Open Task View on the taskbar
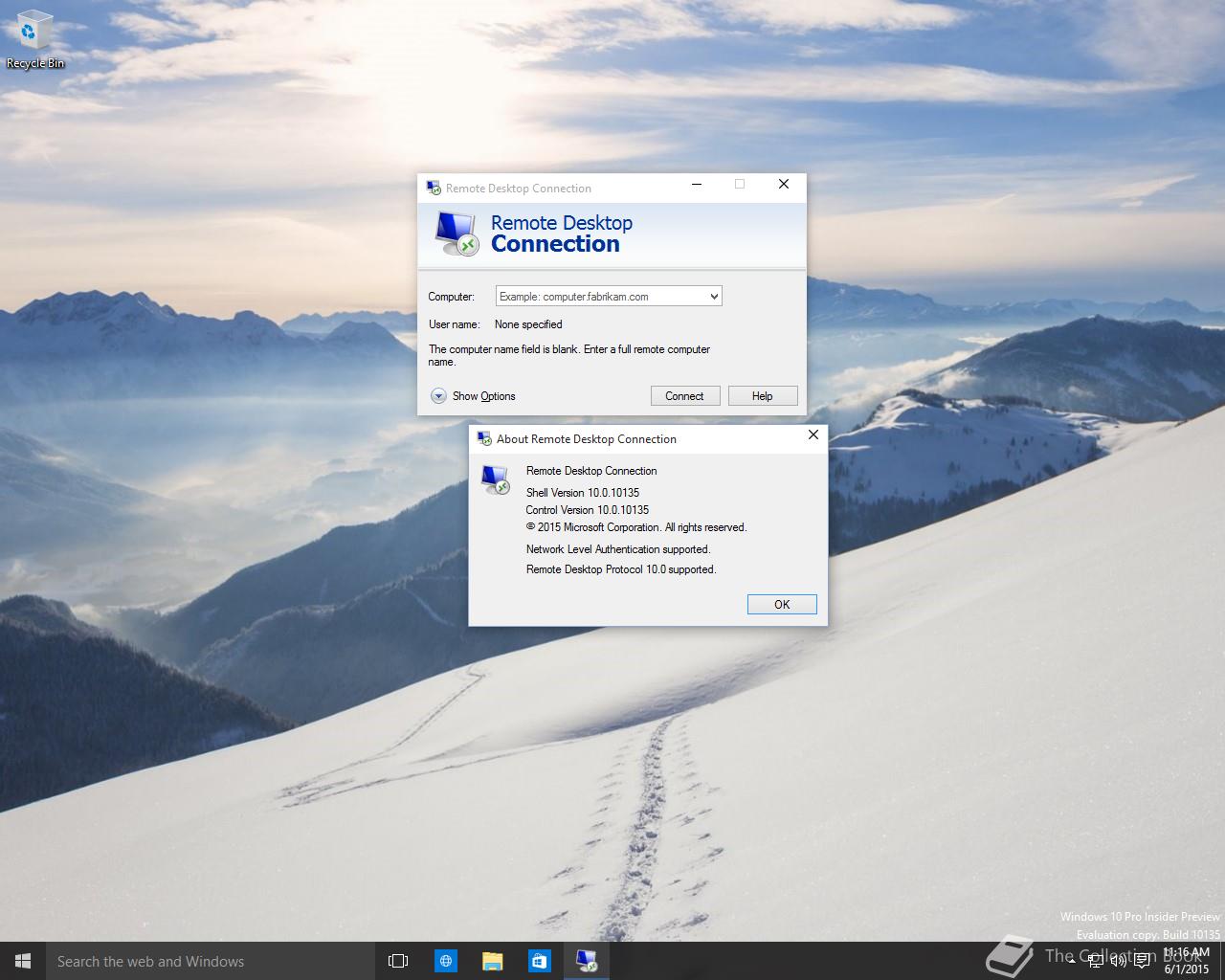The image size is (1225, 980). click(x=398, y=961)
